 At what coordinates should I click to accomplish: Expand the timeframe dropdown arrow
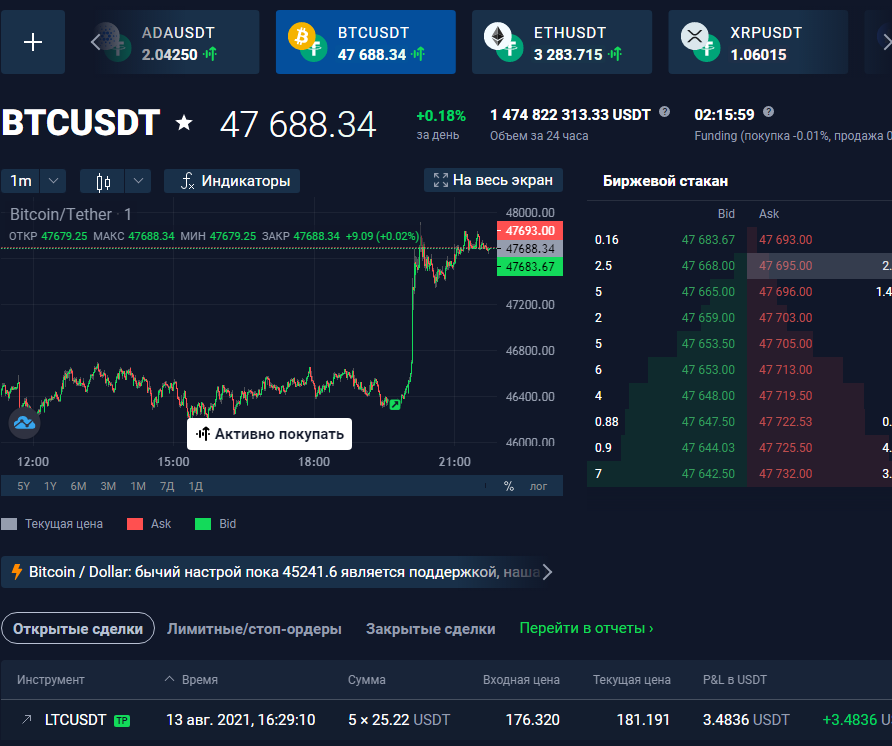pos(53,181)
